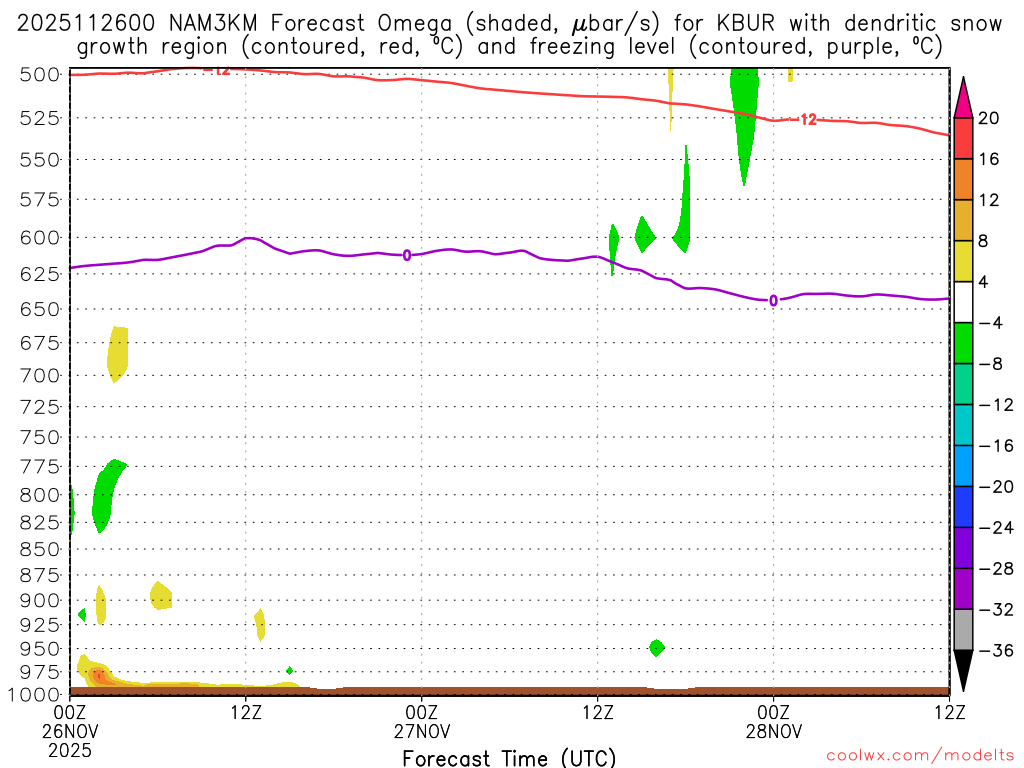
Task: Click the 800 pressure level label
Action: [40, 495]
